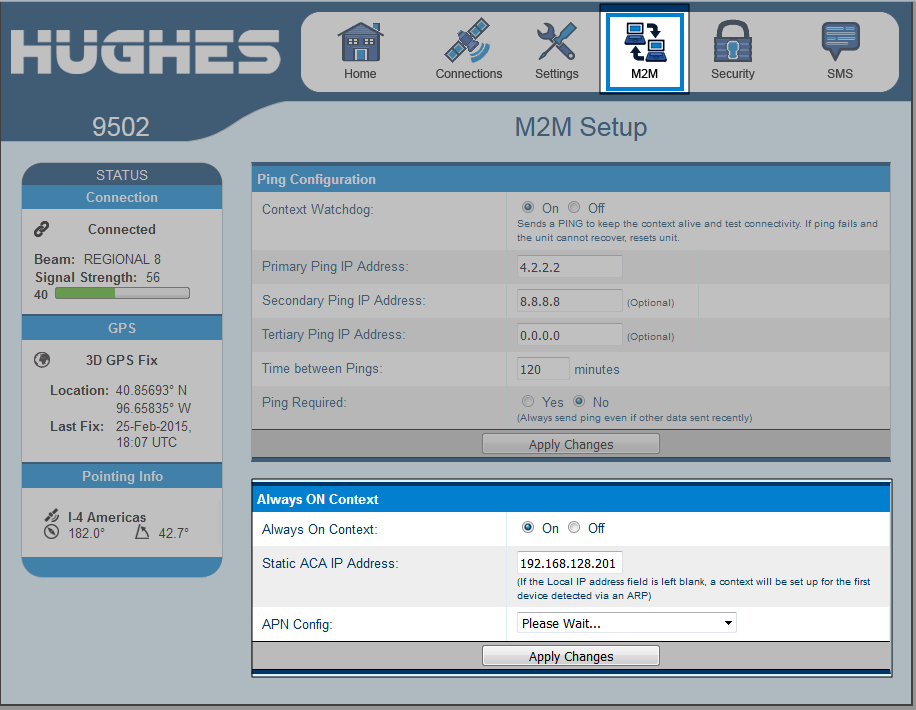Click the 3D GPS Fix text

pos(122,360)
